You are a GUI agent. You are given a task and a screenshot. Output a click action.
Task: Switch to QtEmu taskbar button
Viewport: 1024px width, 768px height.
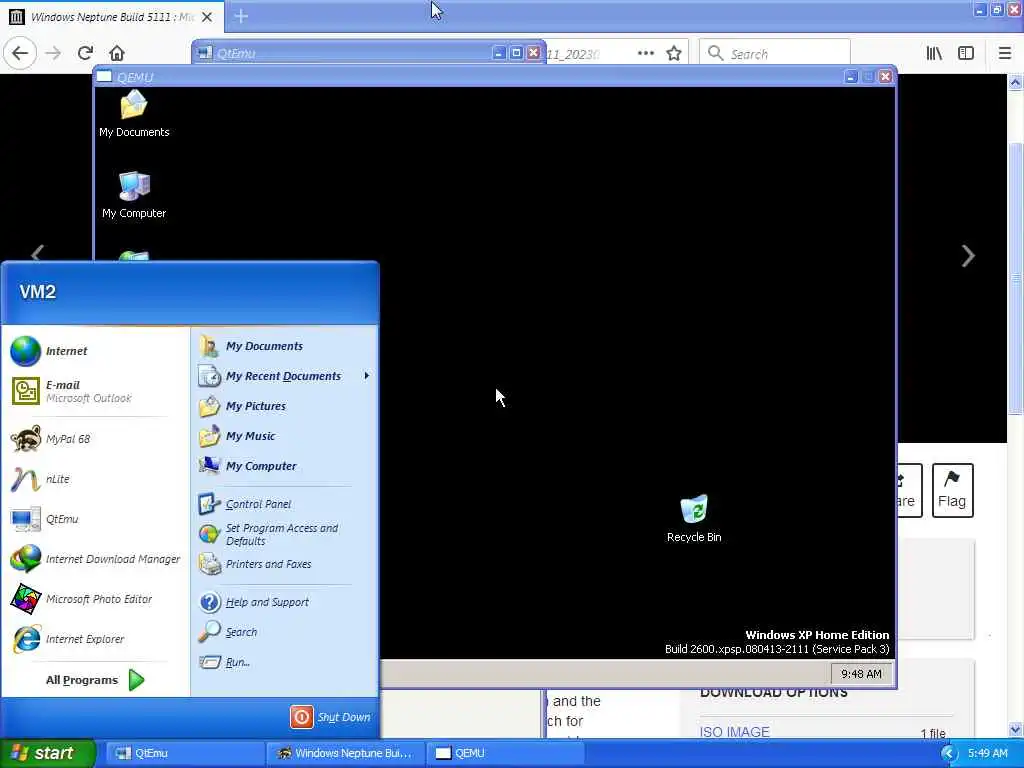tap(184, 753)
